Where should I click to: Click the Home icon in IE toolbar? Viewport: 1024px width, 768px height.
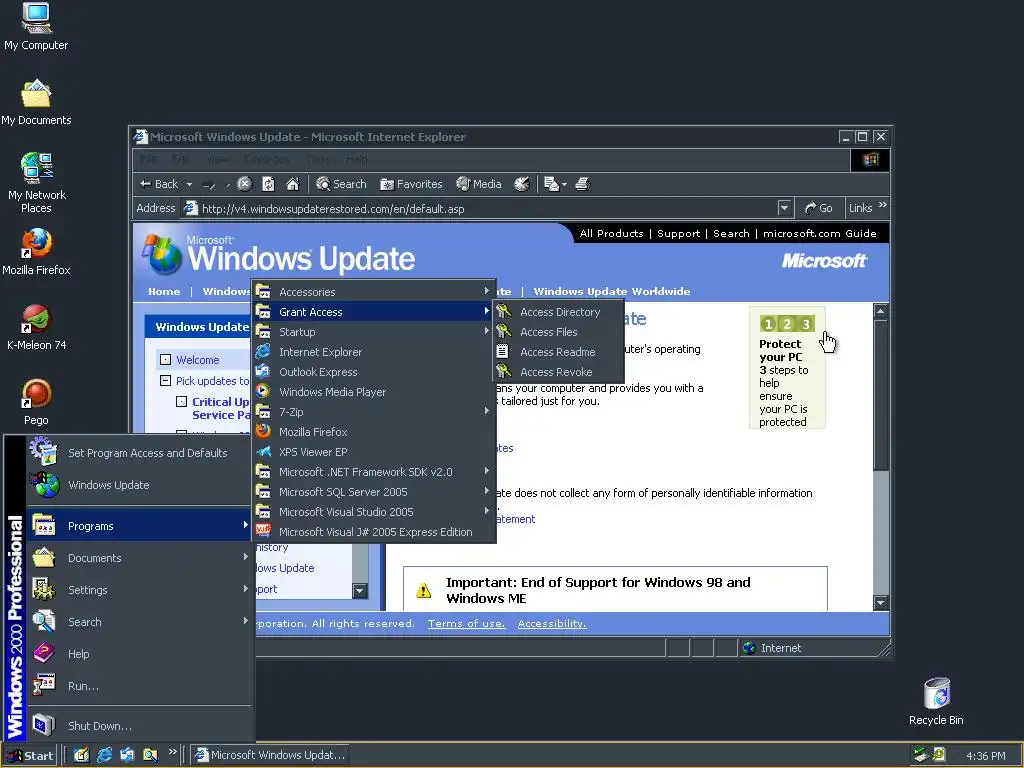click(293, 184)
